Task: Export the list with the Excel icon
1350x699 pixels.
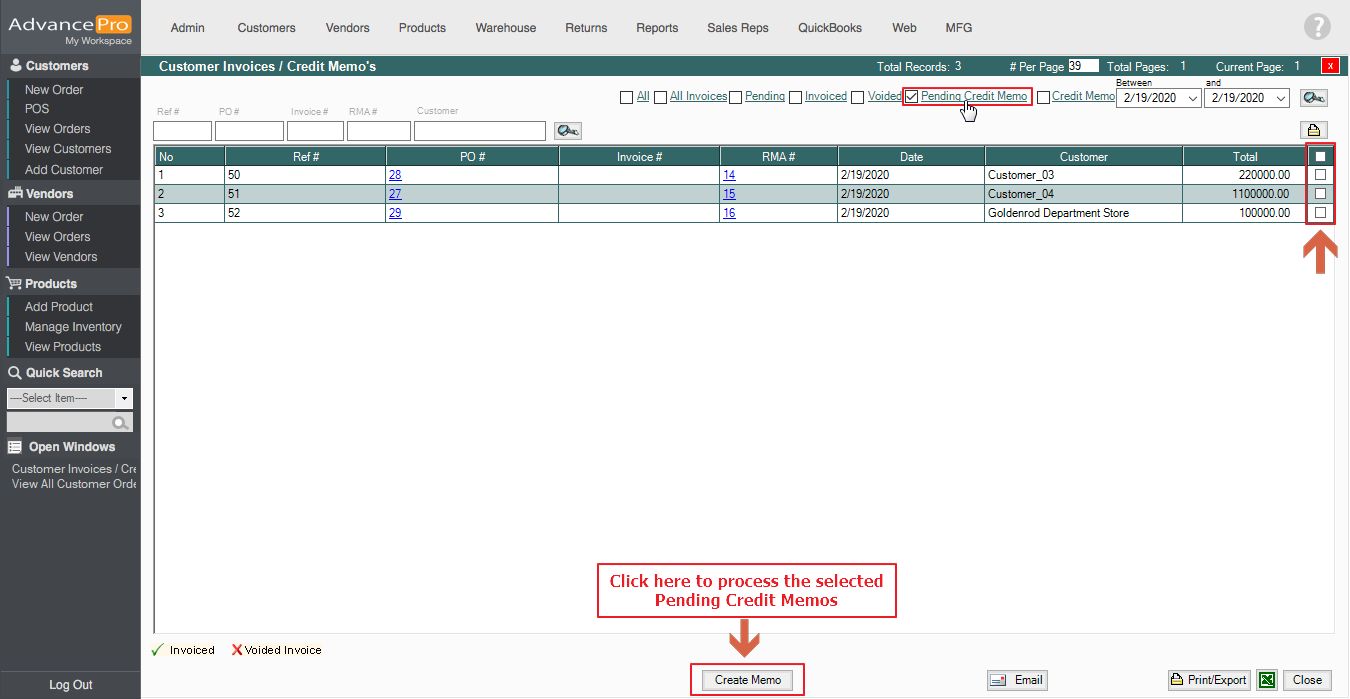Action: (x=1266, y=680)
